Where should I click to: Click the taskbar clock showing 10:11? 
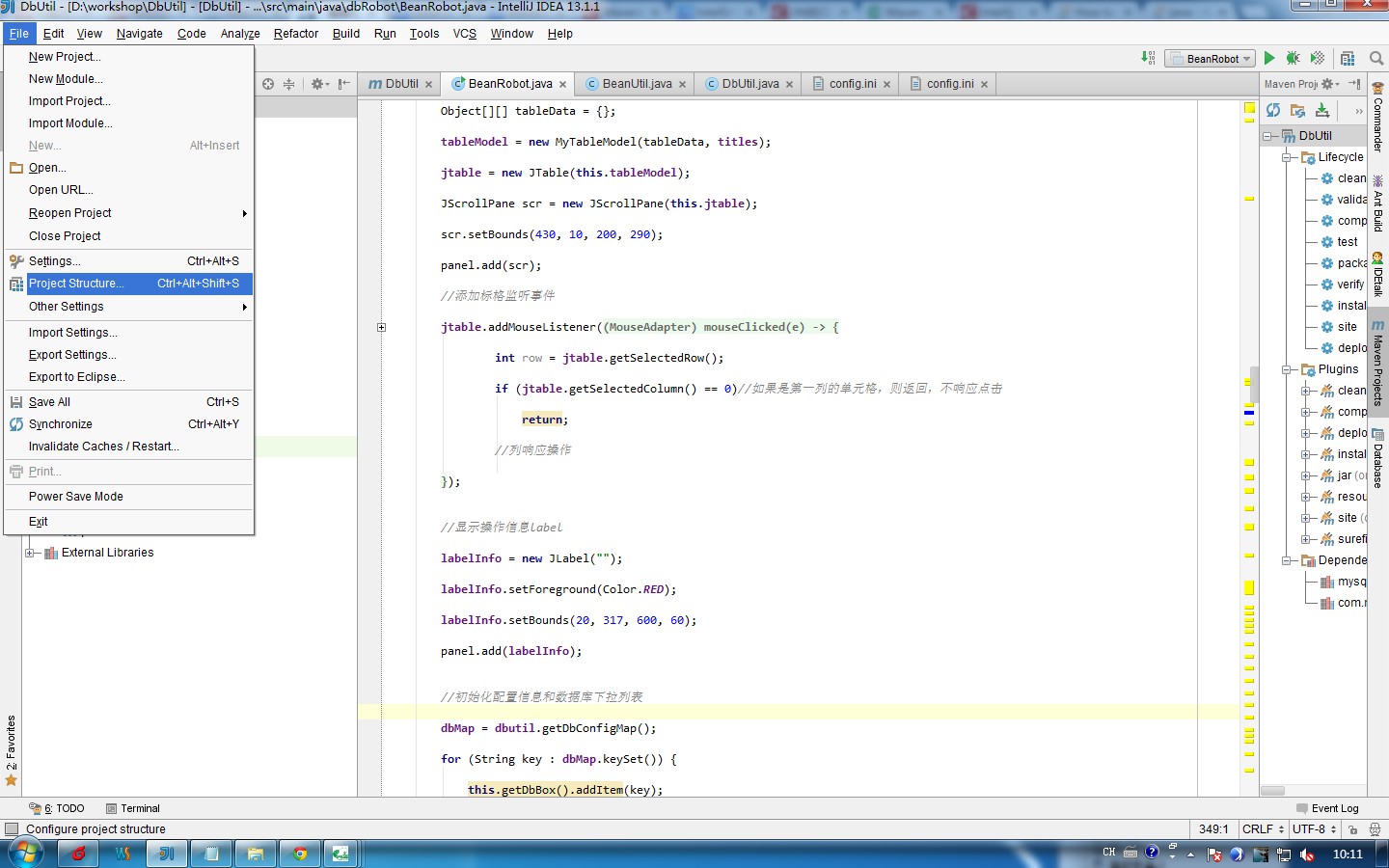click(x=1348, y=854)
